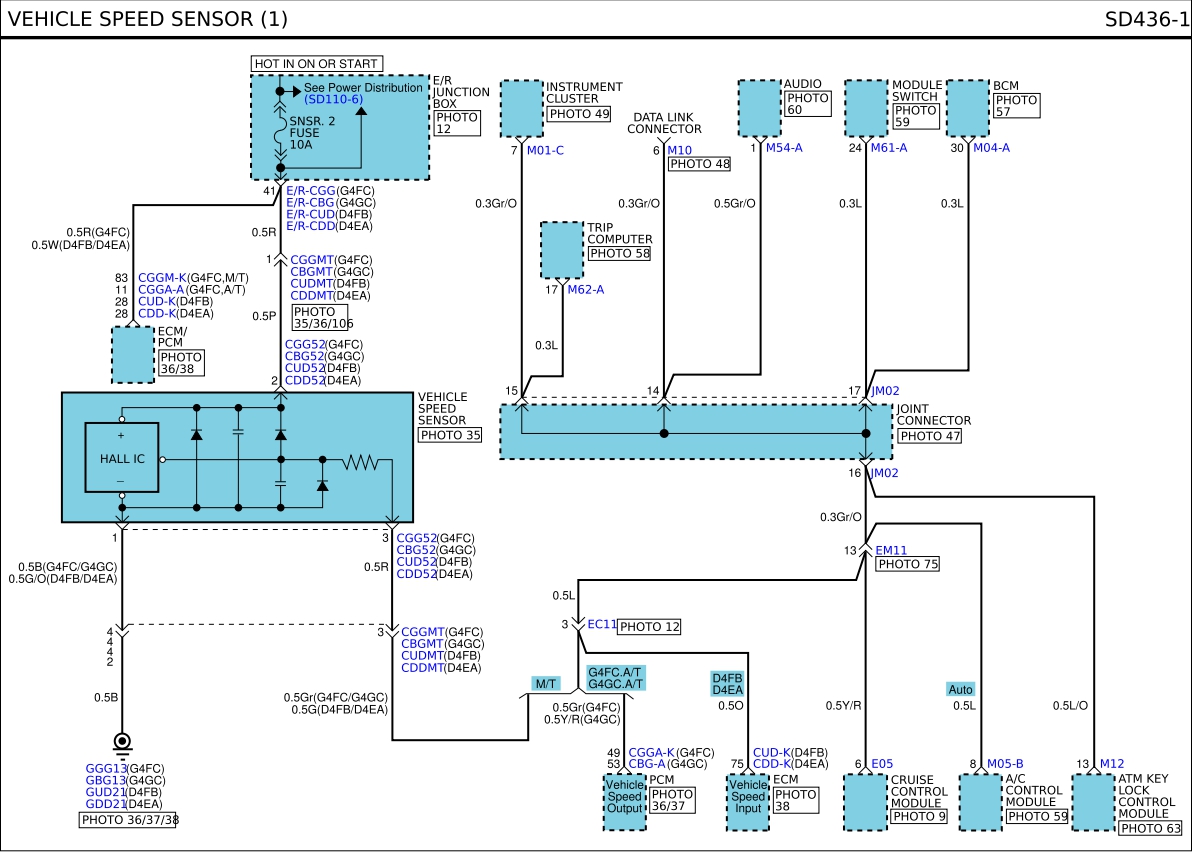1192x852 pixels.
Task: Click the "D4FB D4EA" variant tag
Action: click(x=727, y=683)
